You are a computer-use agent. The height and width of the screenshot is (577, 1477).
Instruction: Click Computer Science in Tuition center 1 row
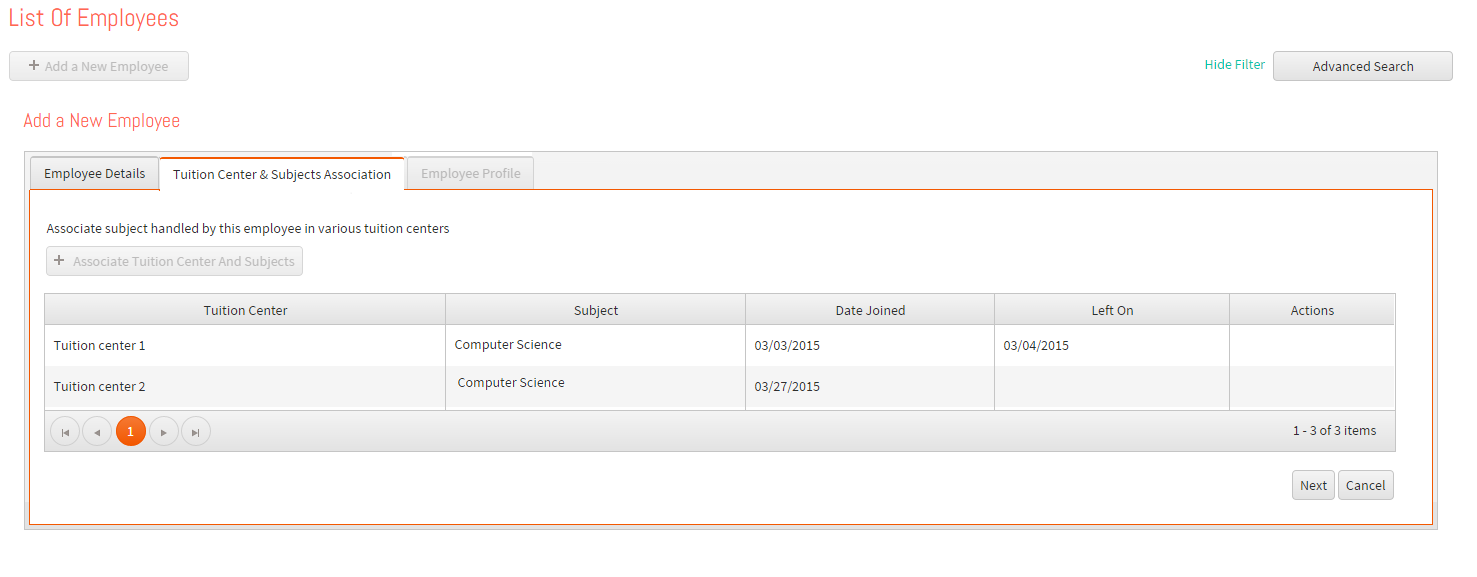(508, 345)
